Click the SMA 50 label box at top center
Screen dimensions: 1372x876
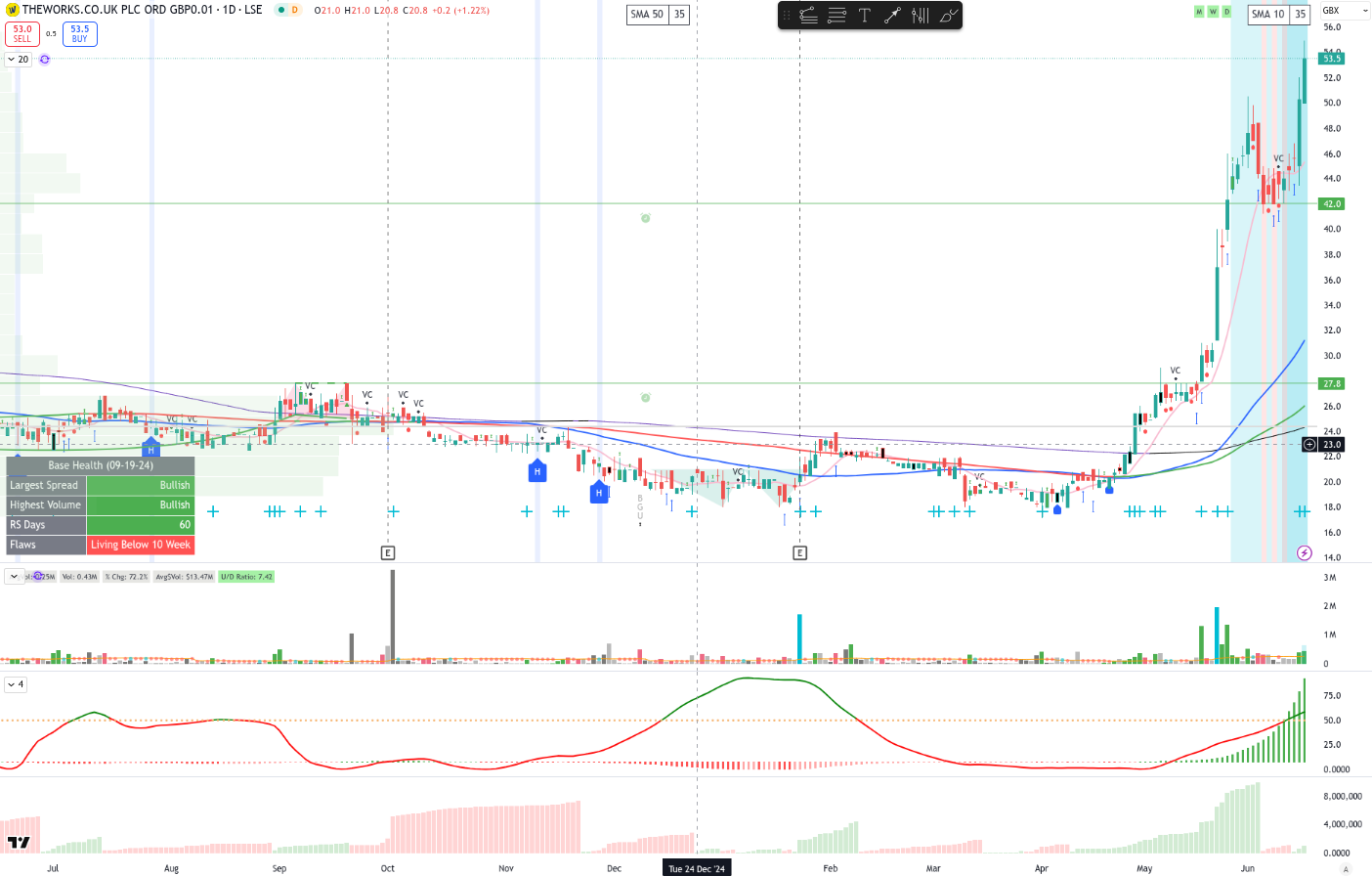[x=647, y=15]
